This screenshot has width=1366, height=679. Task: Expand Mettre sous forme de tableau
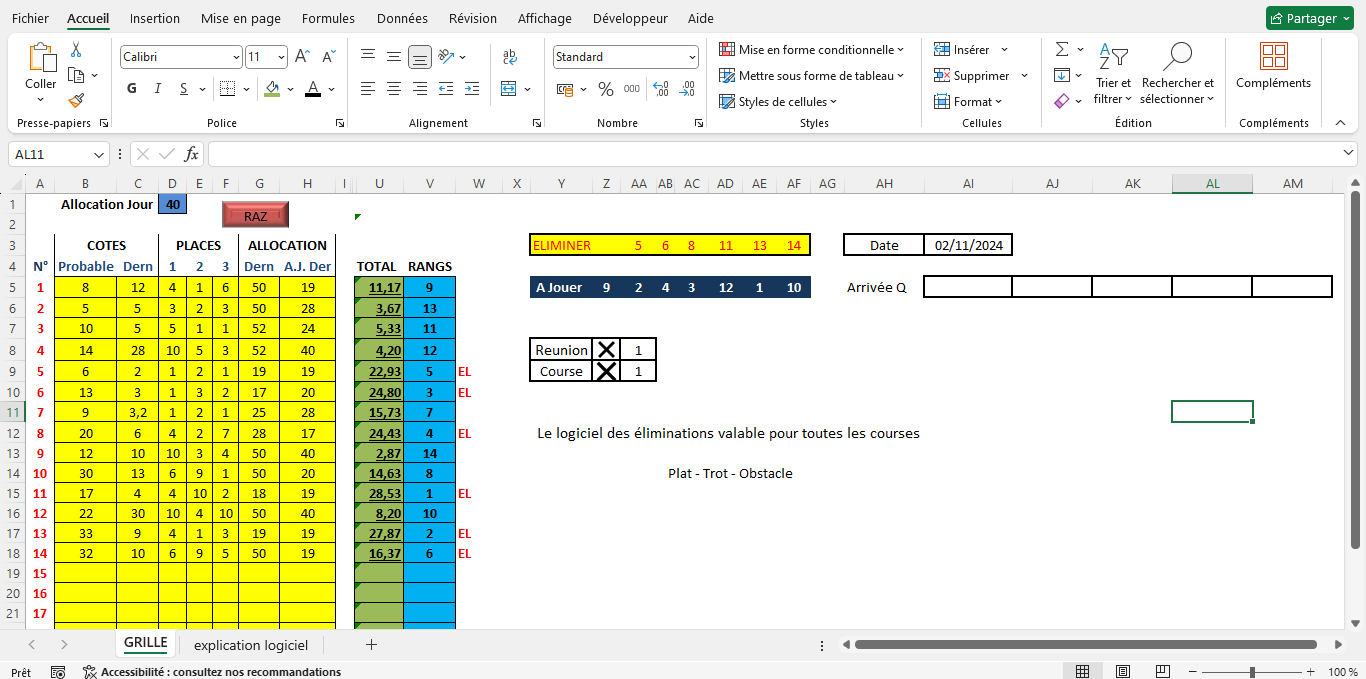coord(811,75)
